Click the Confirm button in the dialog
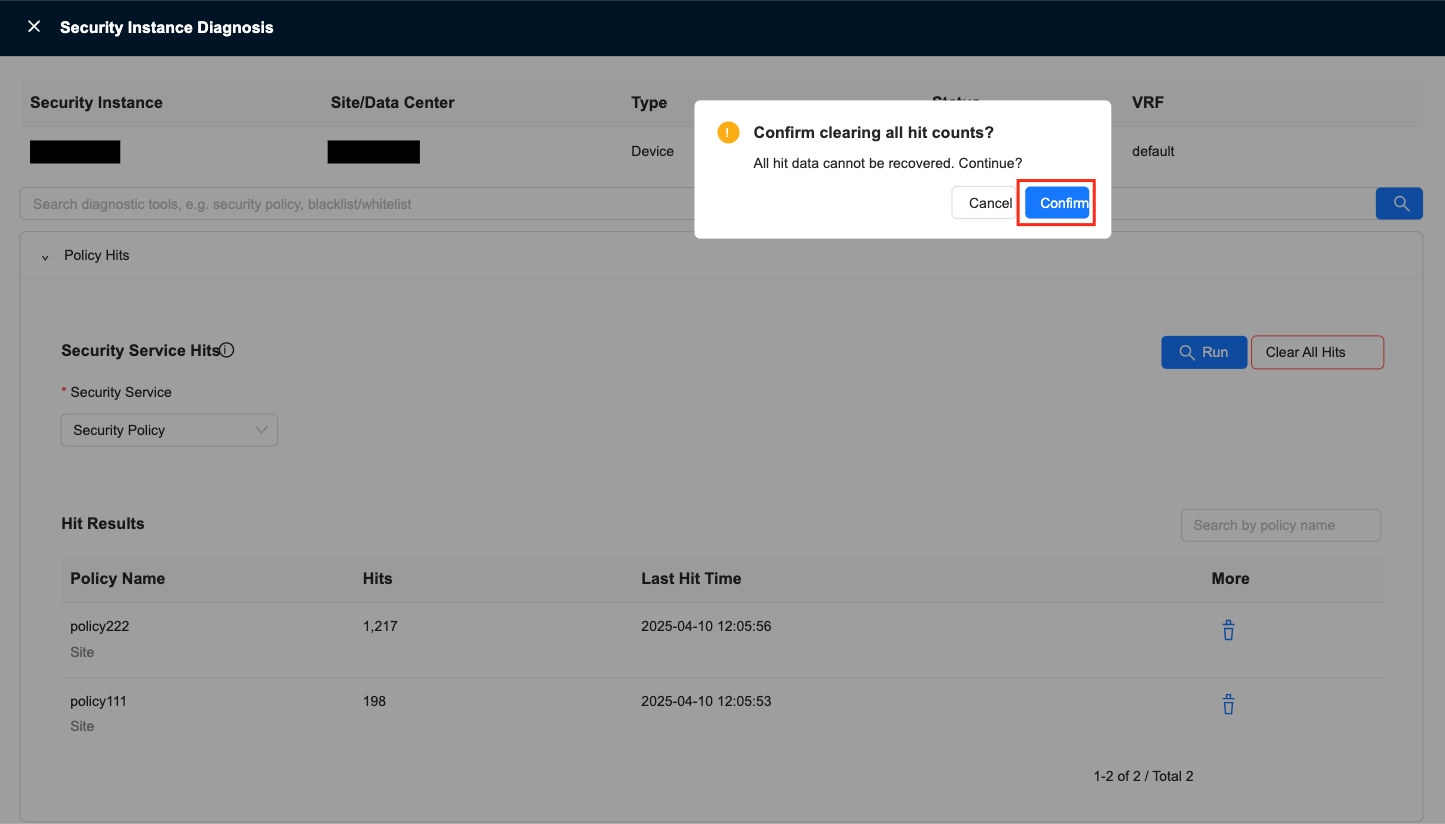The width and height of the screenshot is (1445, 824). pos(1057,203)
